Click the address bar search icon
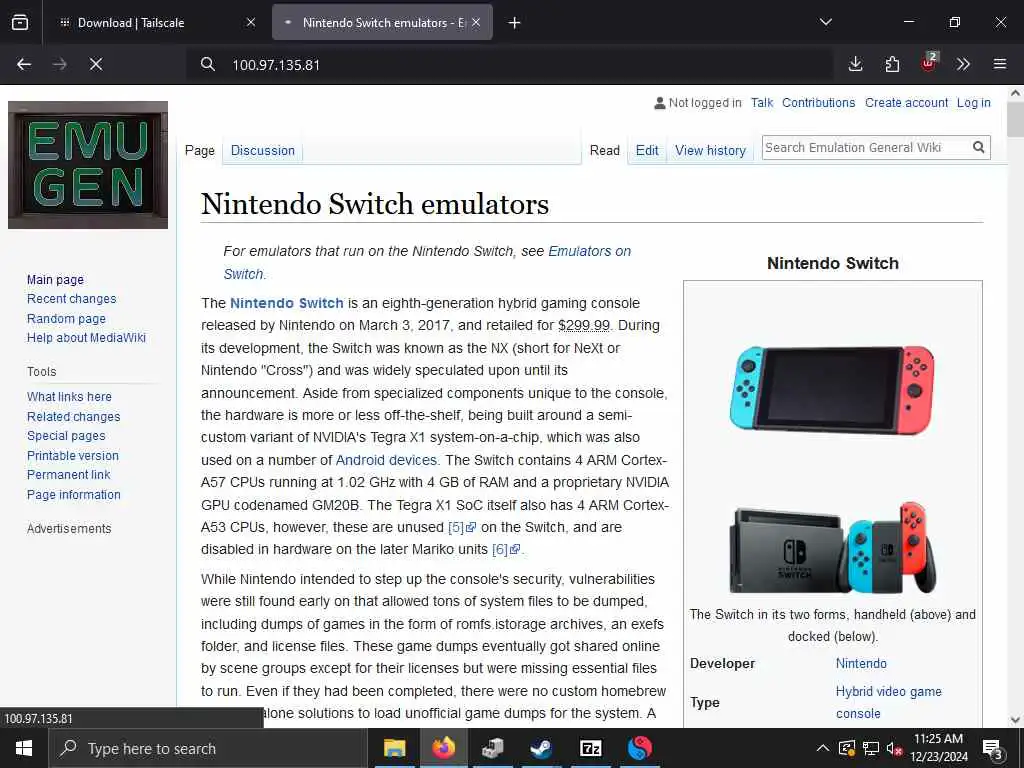Image resolution: width=1024 pixels, height=768 pixels. tap(208, 64)
